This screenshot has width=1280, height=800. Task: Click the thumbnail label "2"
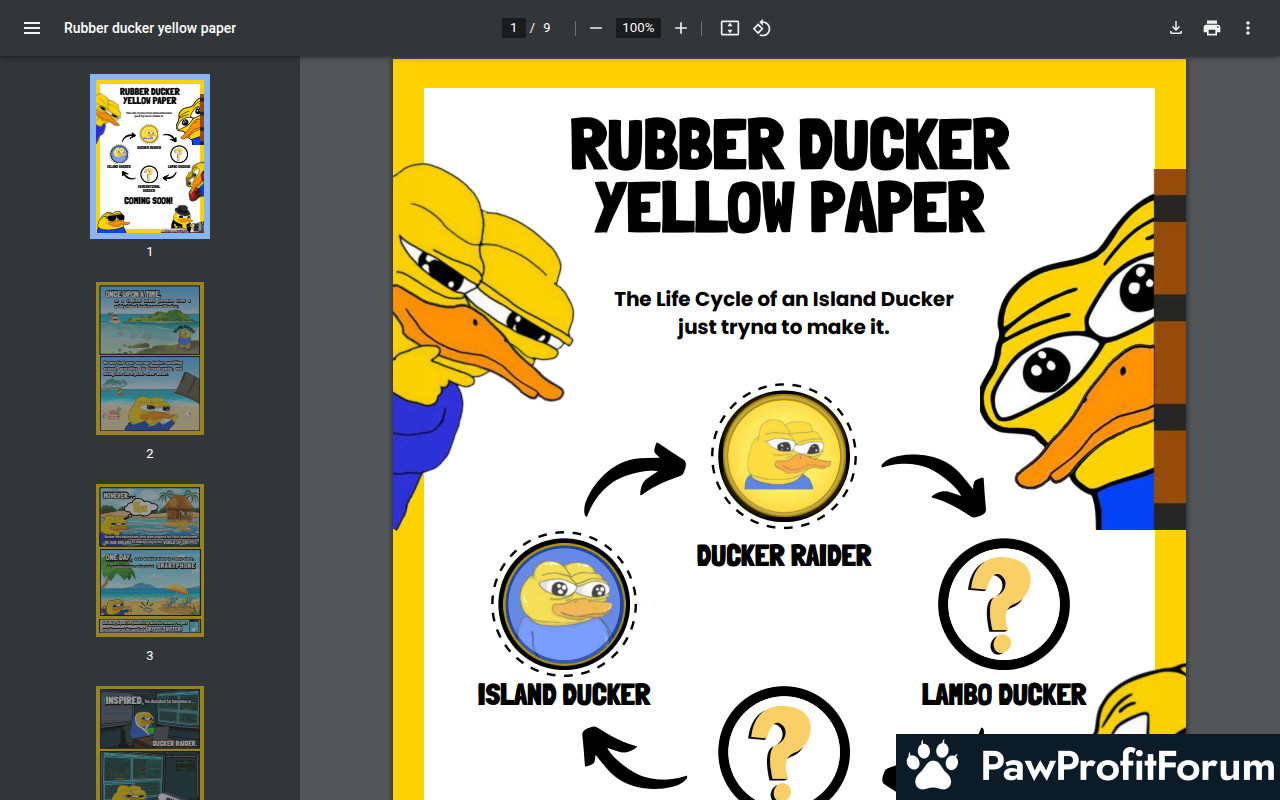150,454
